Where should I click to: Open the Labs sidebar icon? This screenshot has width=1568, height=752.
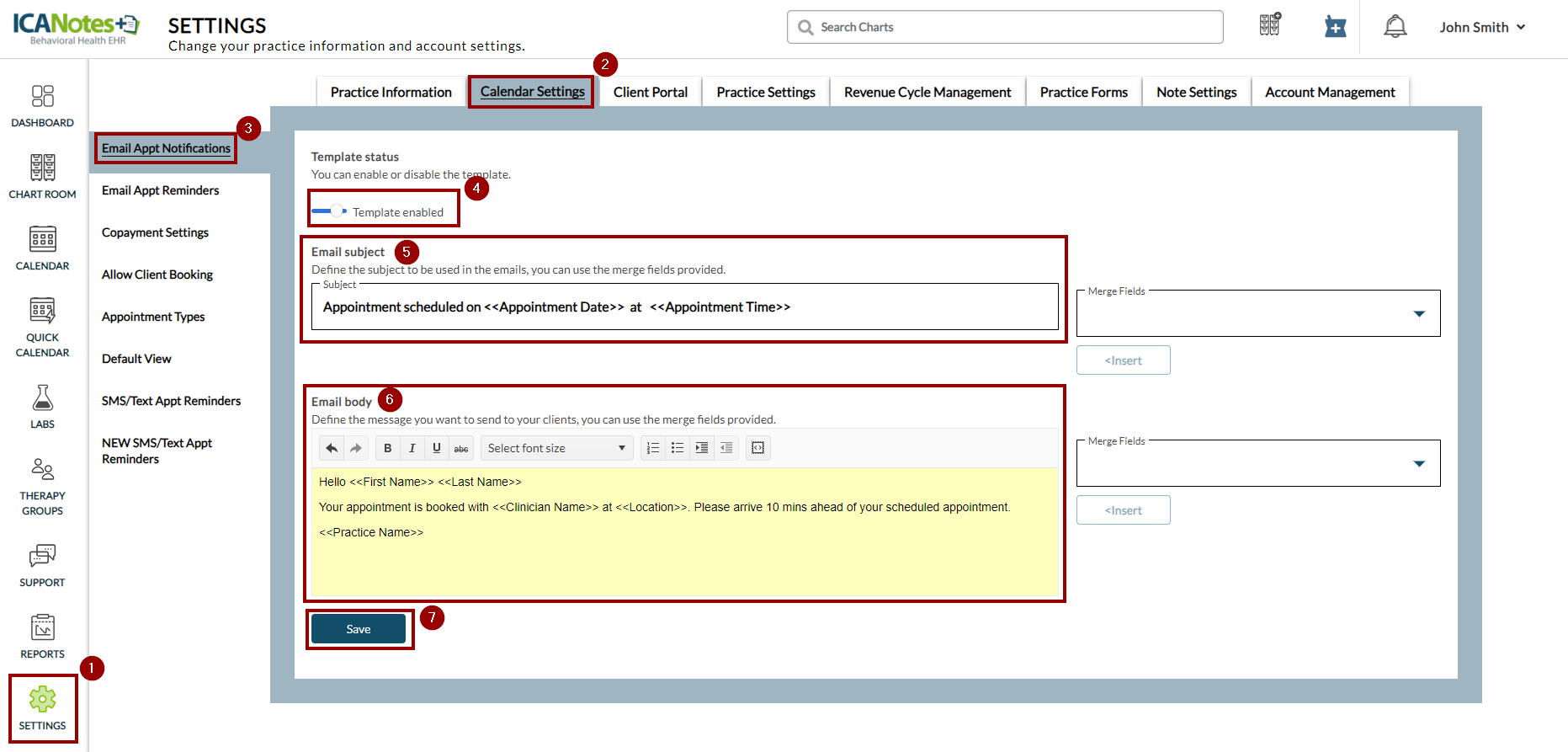[42, 406]
